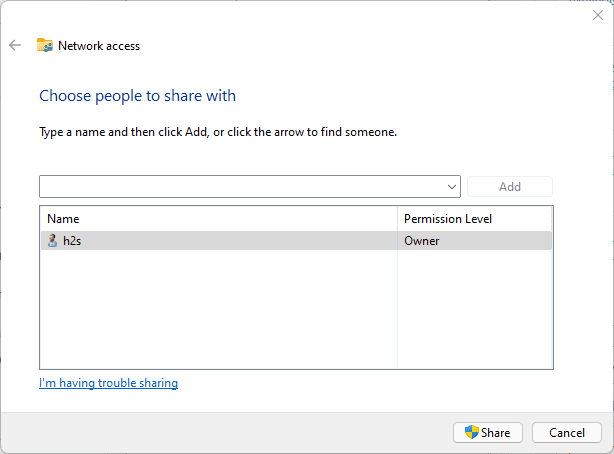Click the Network access folder icon
This screenshot has height=454, width=614.
click(x=45, y=45)
